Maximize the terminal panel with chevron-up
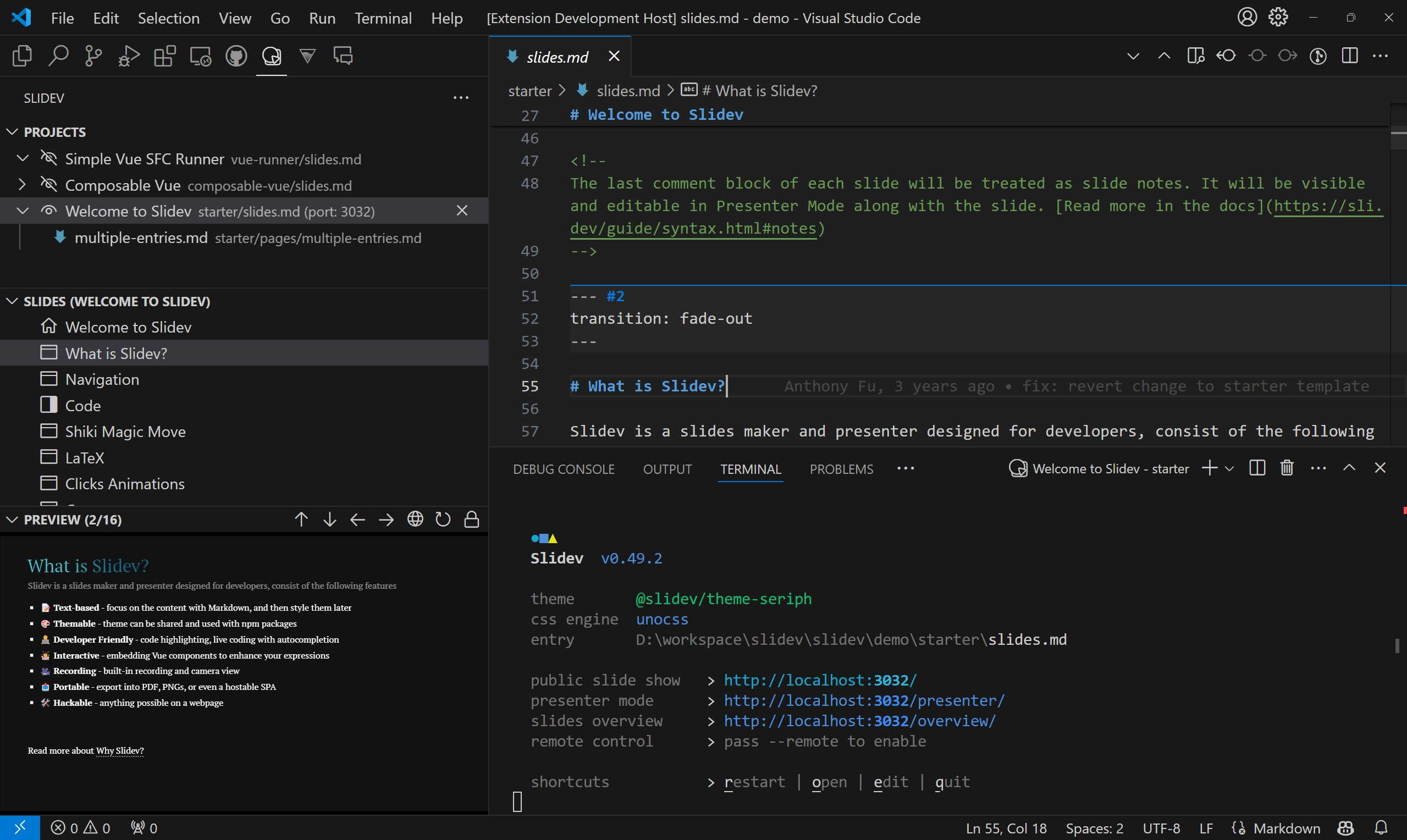Image resolution: width=1407 pixels, height=840 pixels. (x=1349, y=468)
